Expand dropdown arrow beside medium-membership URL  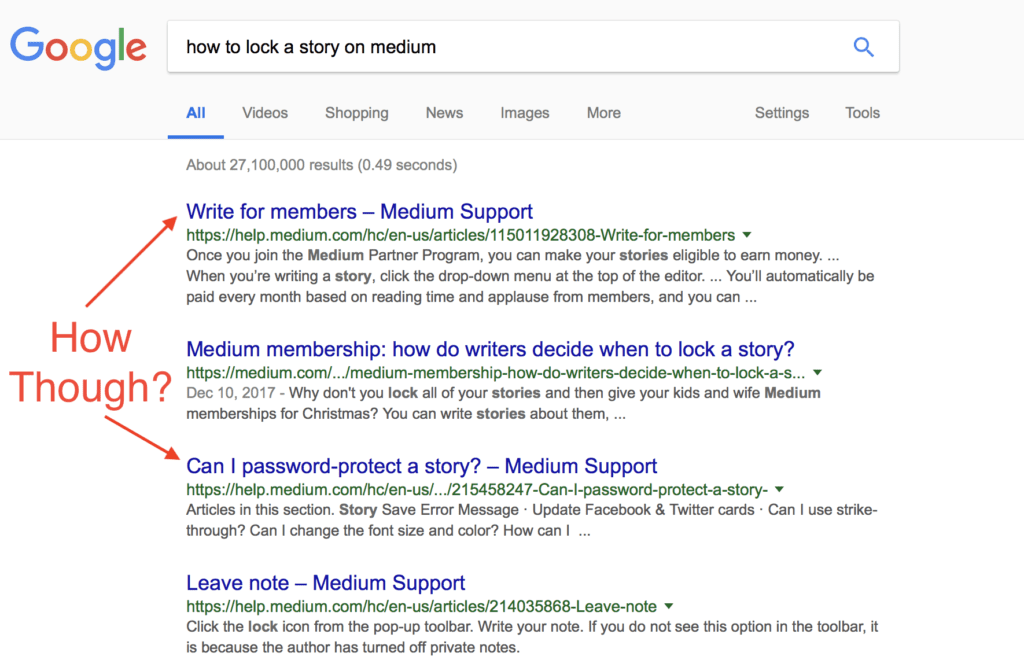817,373
